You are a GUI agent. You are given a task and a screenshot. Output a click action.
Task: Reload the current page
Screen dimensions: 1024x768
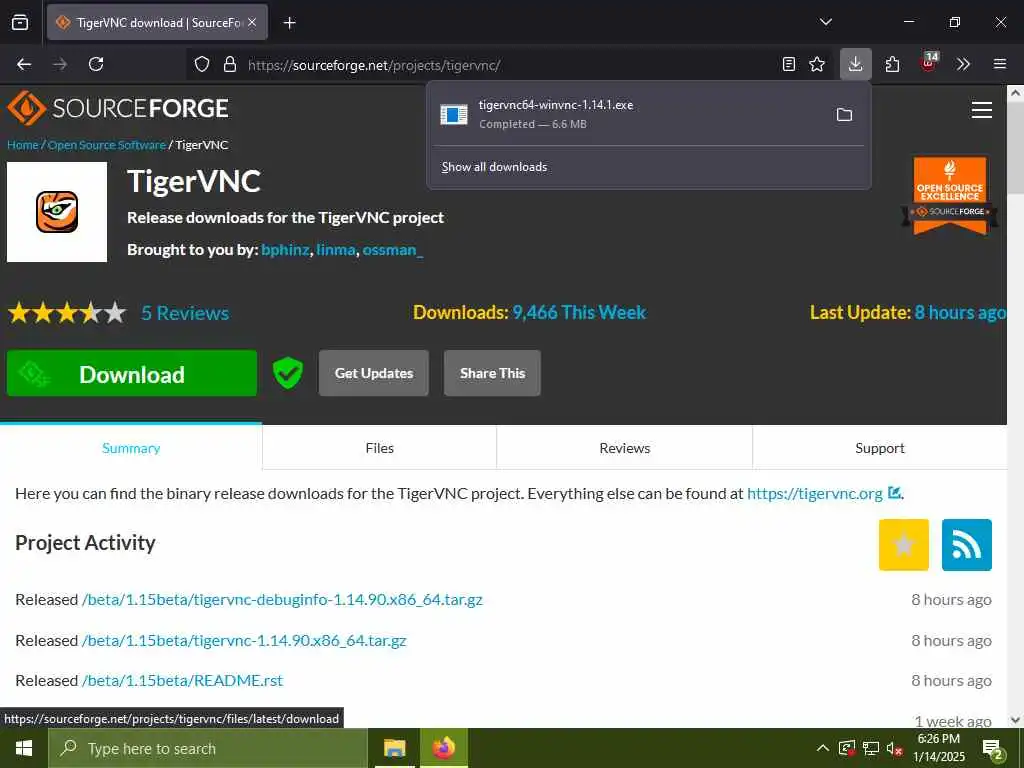click(96, 64)
